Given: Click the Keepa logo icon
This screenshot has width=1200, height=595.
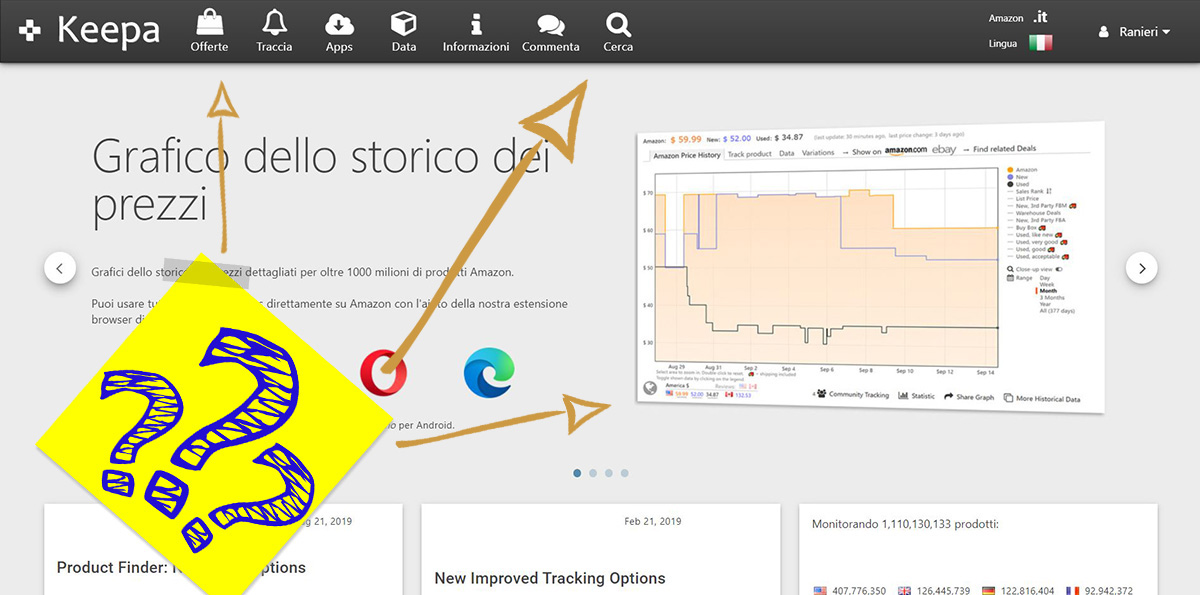Looking at the screenshot, I should pyautogui.click(x=29, y=30).
